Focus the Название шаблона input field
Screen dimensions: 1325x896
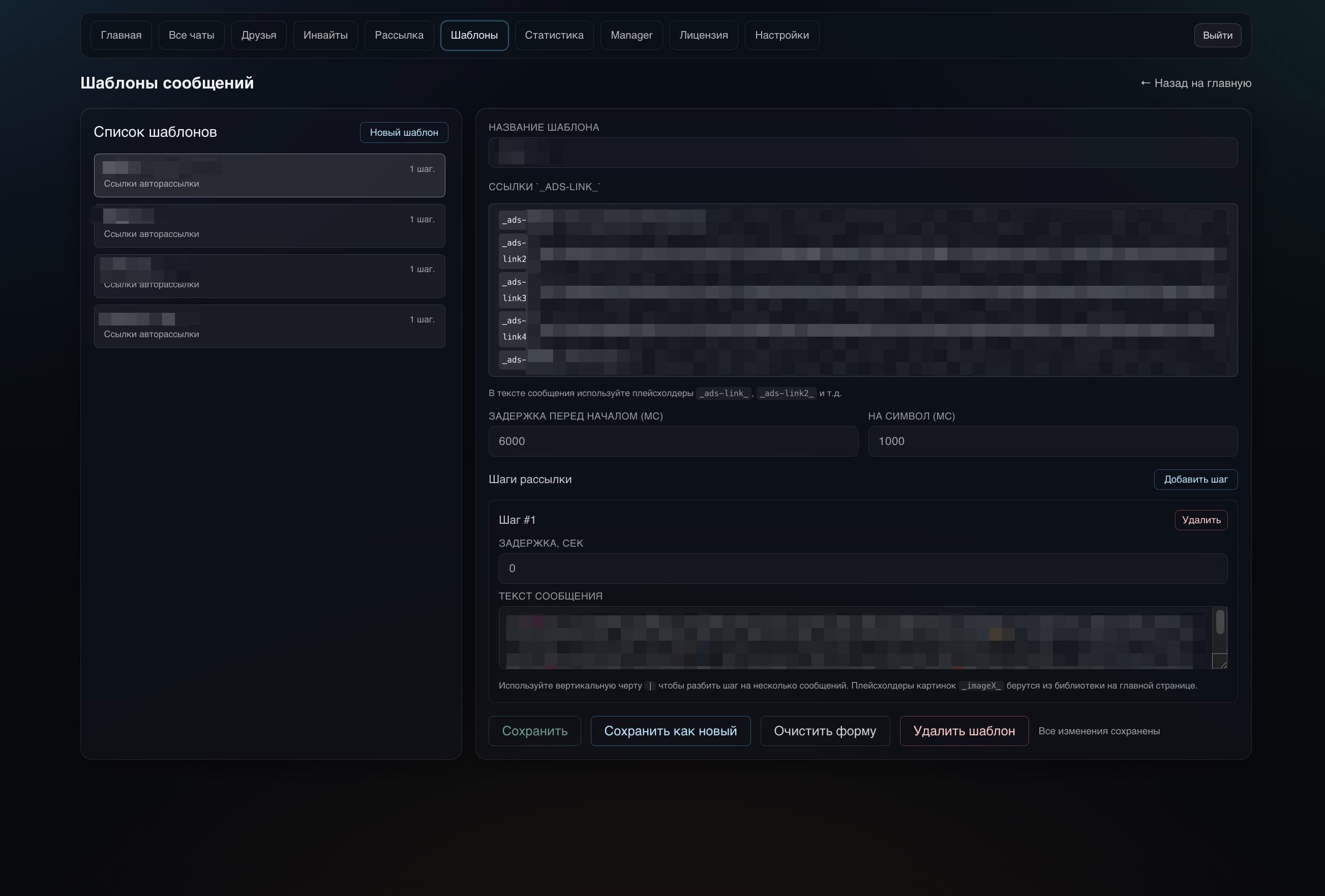click(x=863, y=153)
